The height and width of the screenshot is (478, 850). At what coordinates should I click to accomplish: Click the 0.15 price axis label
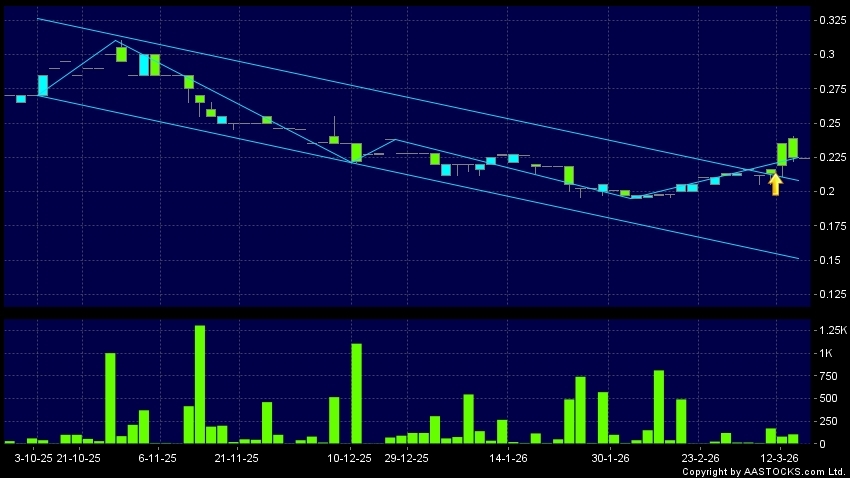pyautogui.click(x=824, y=261)
